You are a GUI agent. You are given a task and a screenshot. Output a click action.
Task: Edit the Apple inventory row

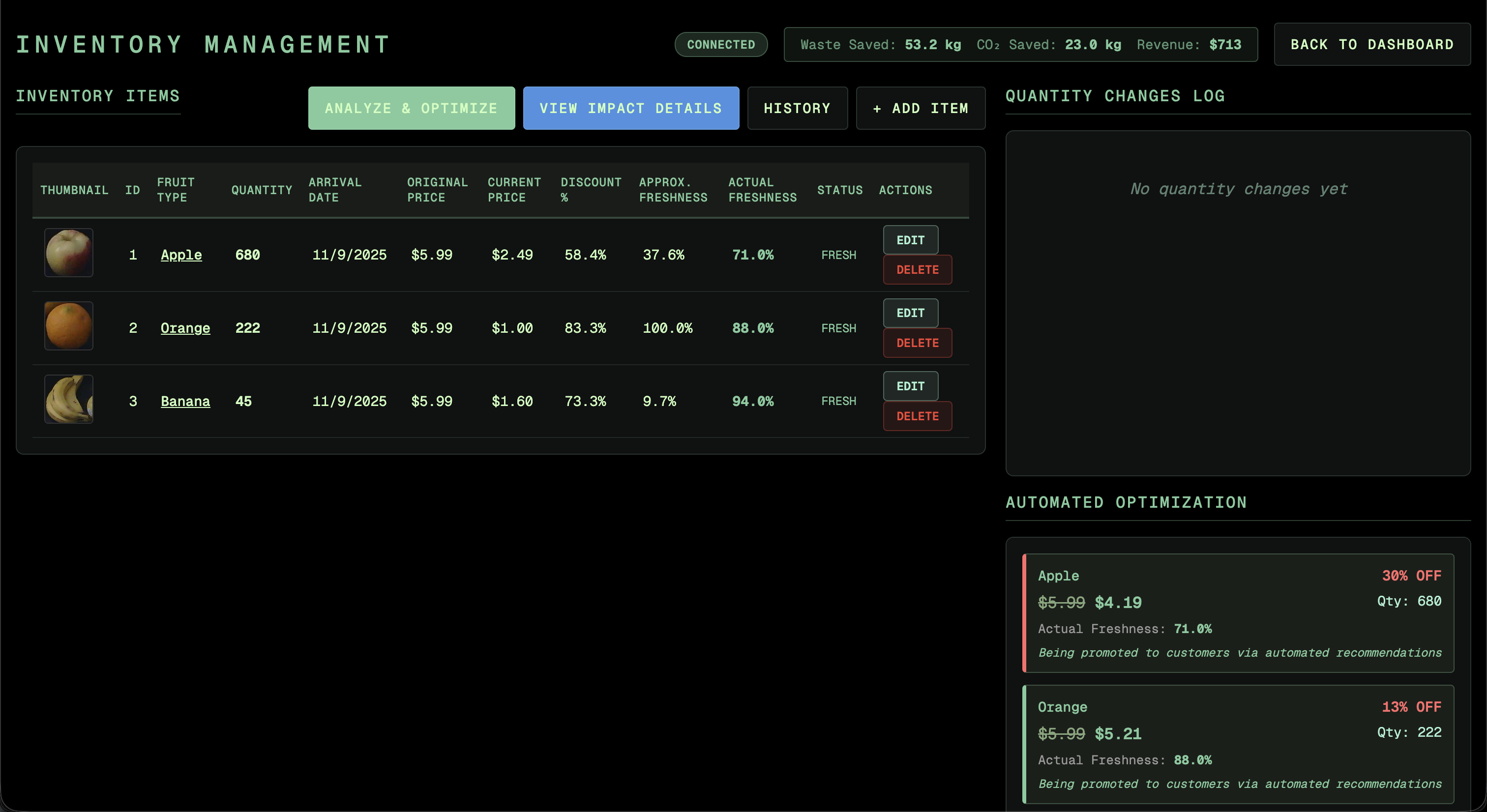pos(910,239)
